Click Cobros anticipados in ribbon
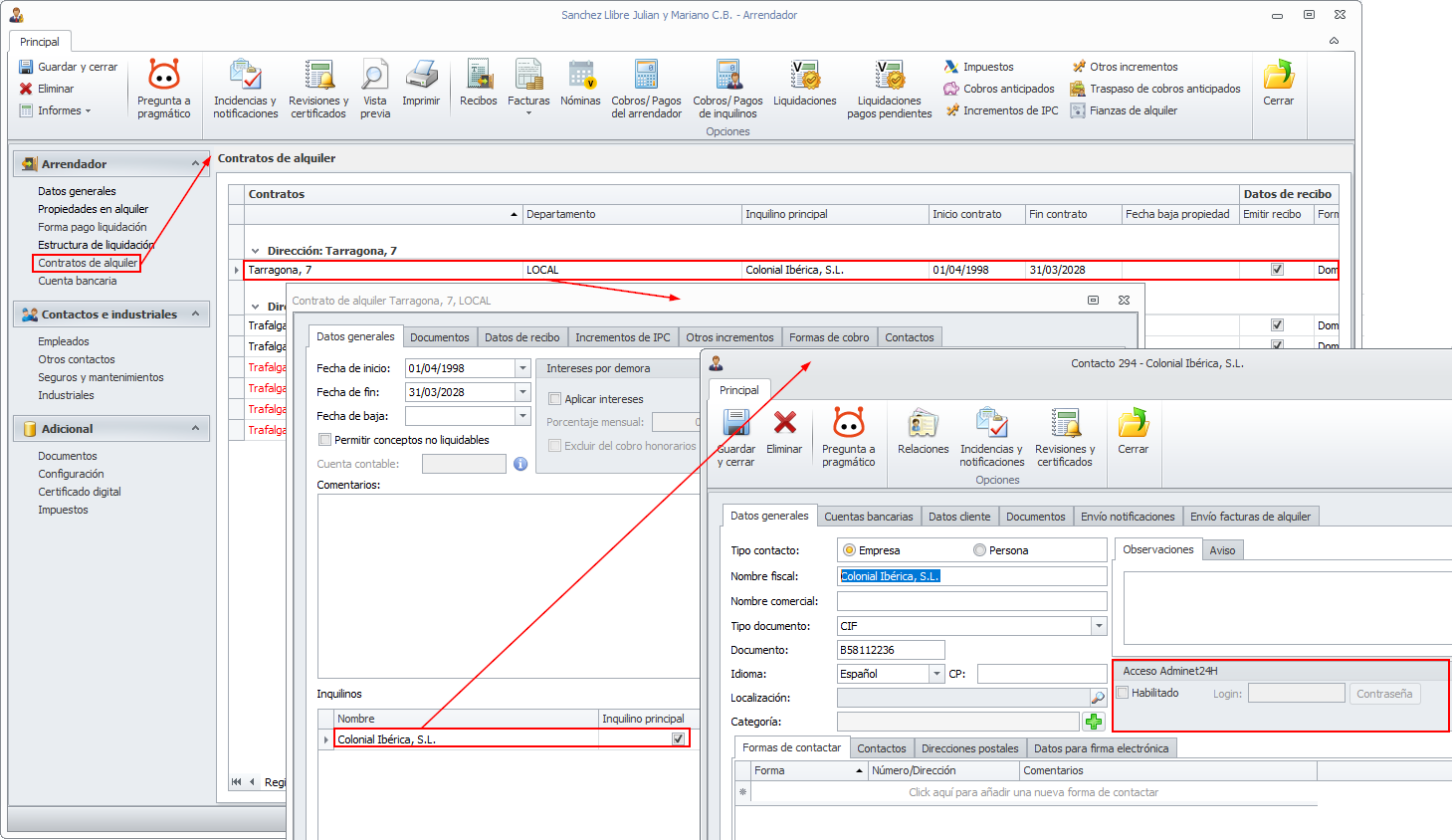The height and width of the screenshot is (840, 1452). [x=999, y=89]
